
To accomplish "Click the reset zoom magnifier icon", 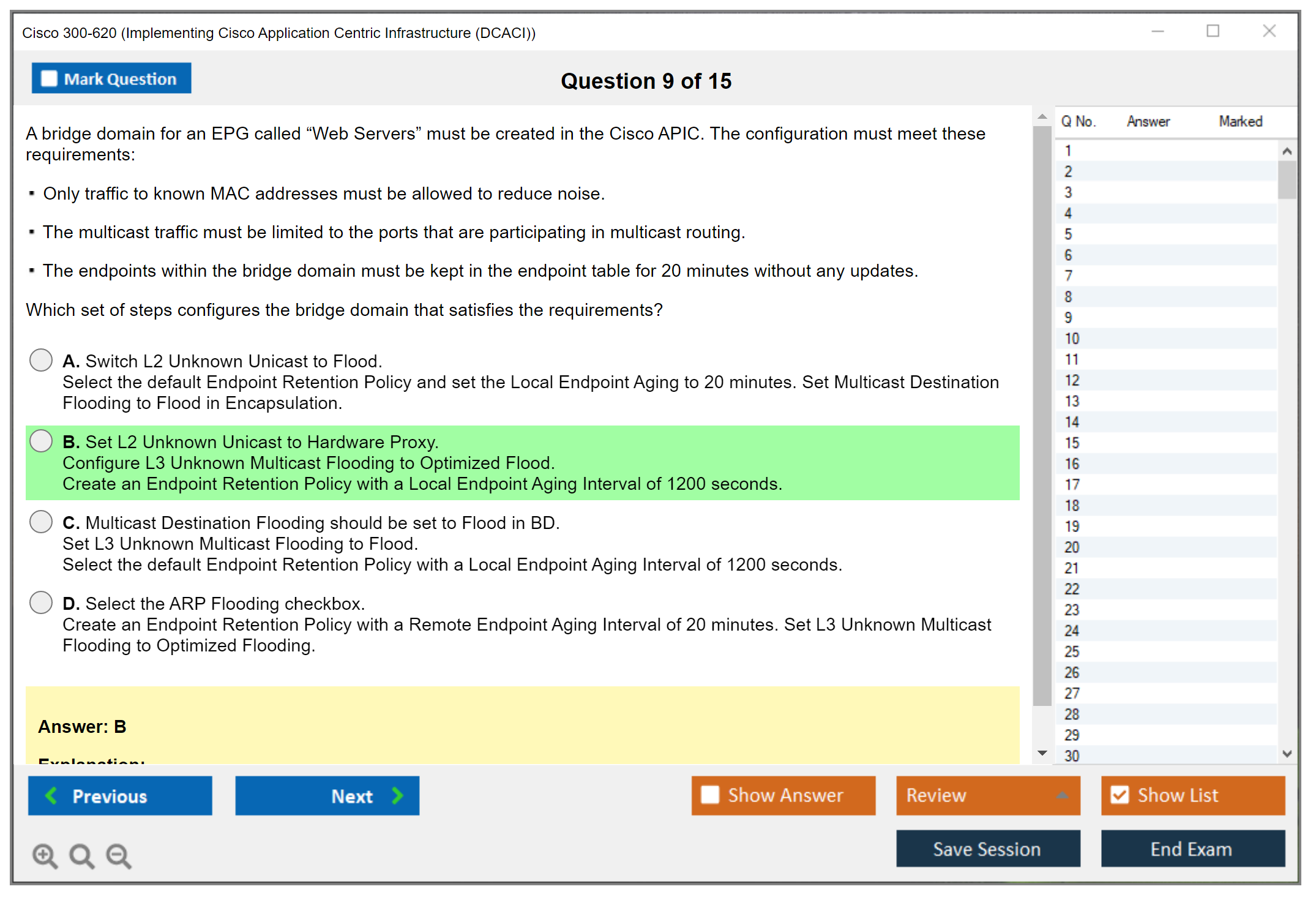I will click(81, 855).
